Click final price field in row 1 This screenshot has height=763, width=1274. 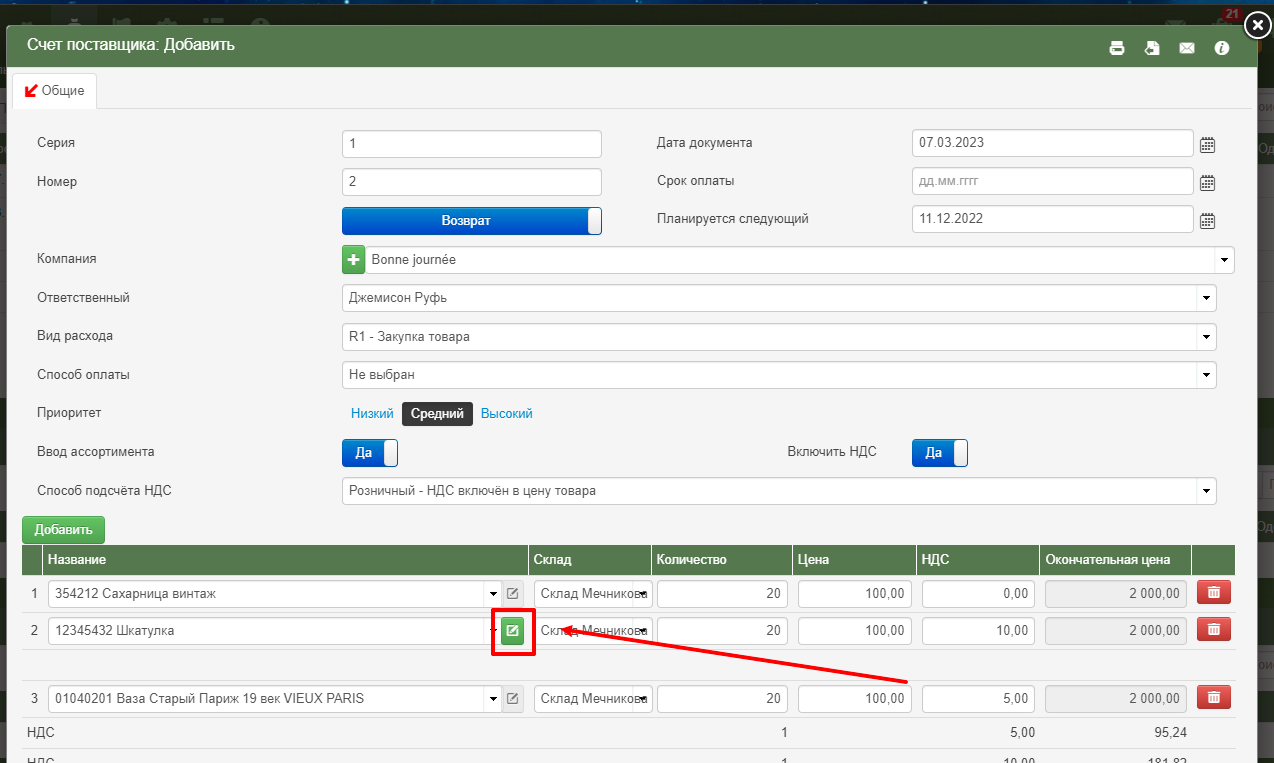point(1116,594)
